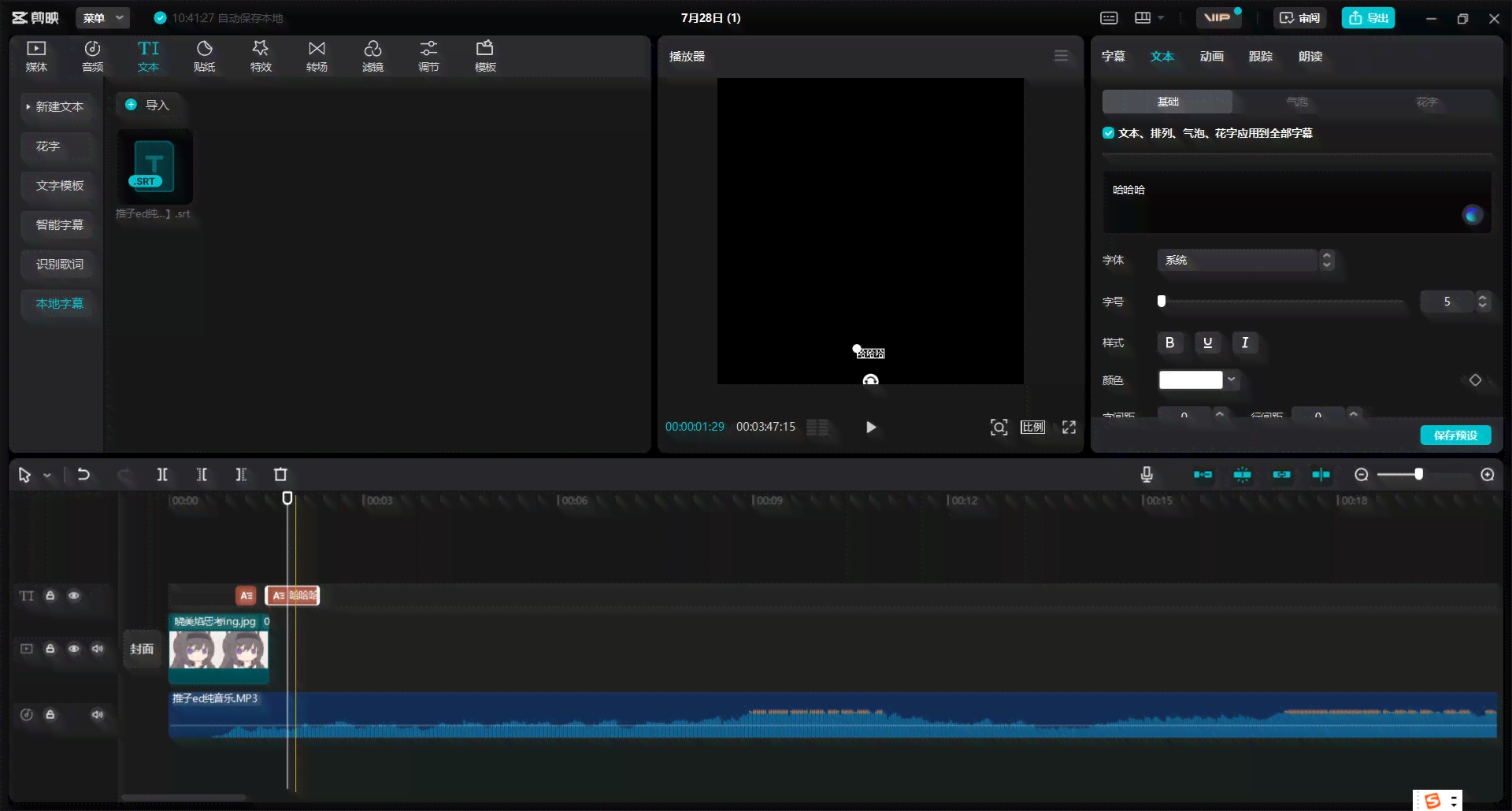The image size is (1512, 811).
Task: Click the font size slider handle
Action: click(1161, 301)
